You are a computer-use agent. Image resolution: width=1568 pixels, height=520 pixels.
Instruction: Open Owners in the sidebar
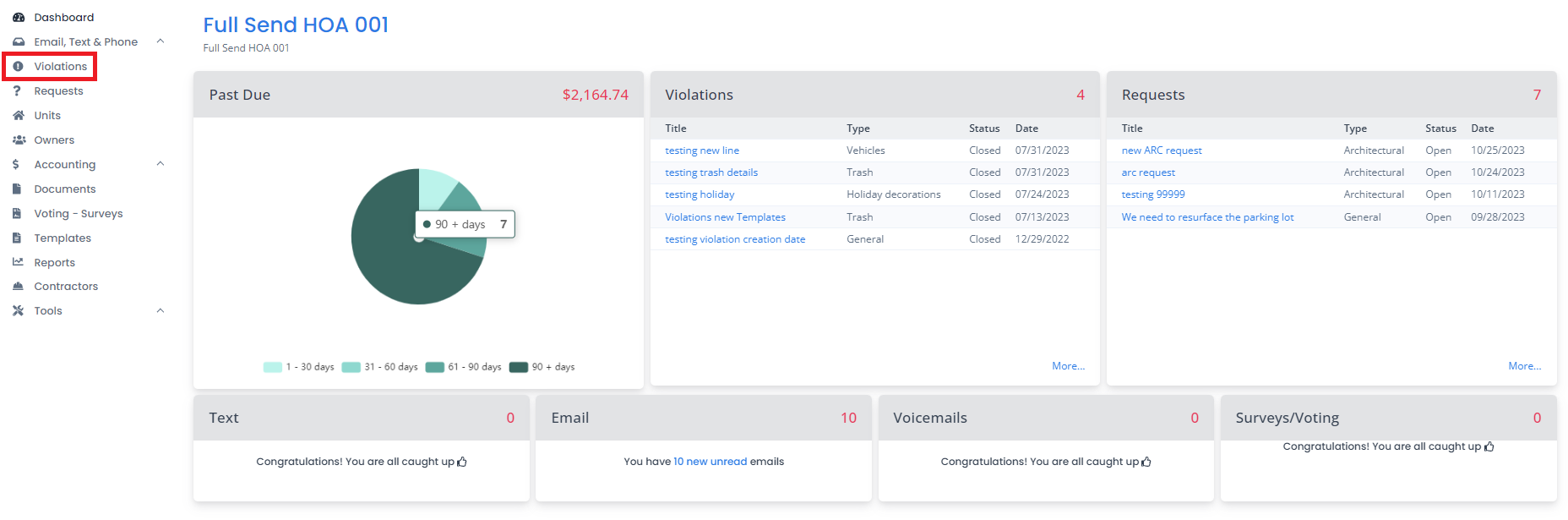pos(54,140)
